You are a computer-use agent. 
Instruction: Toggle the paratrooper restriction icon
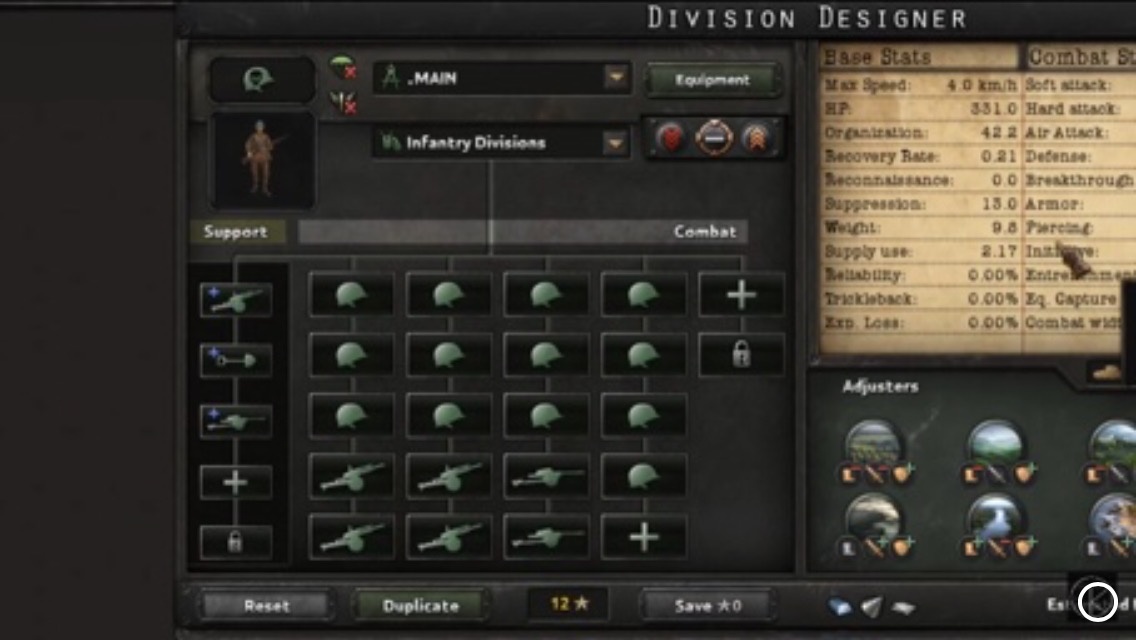343,67
